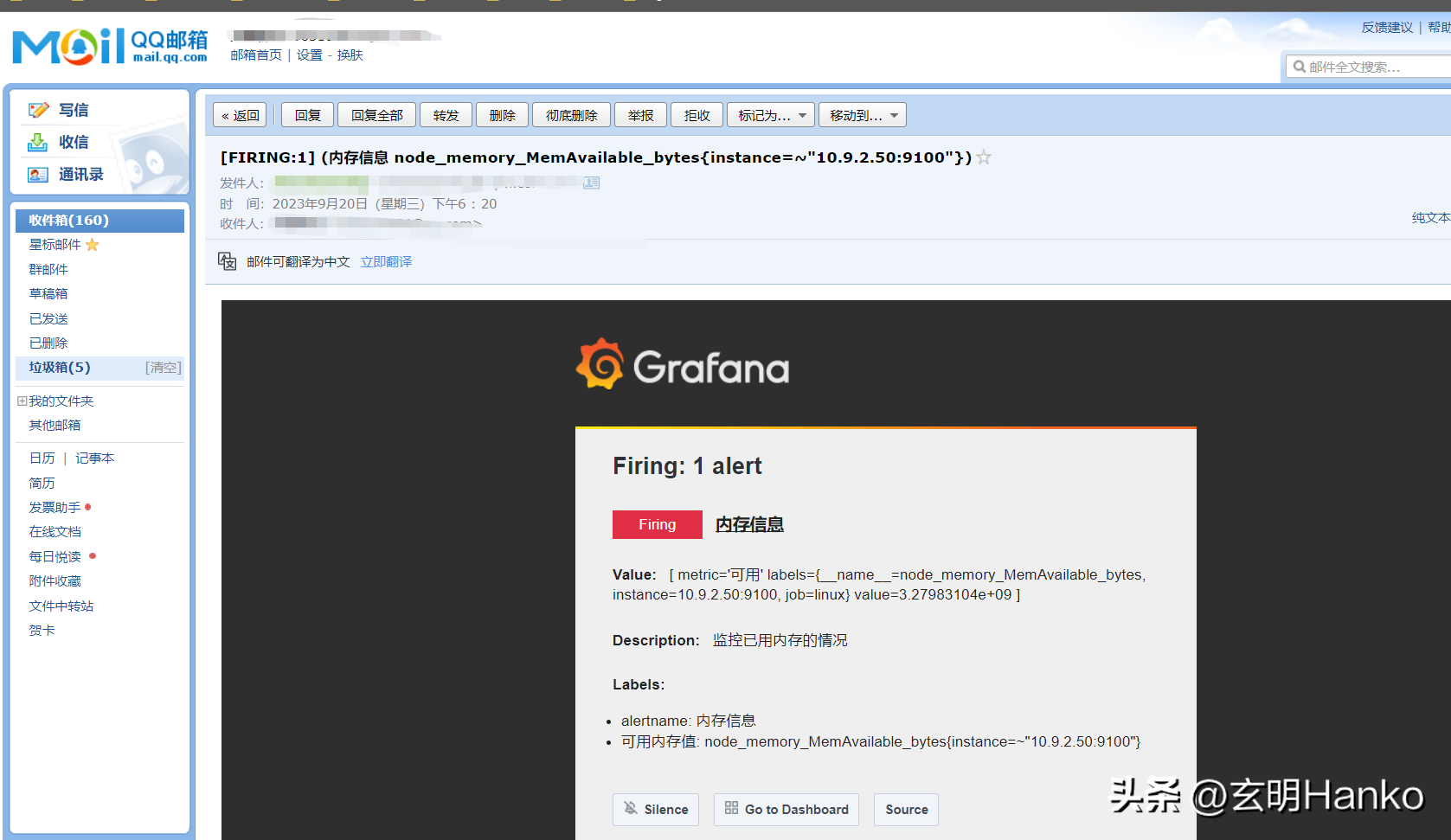Click the description text 监控已用内存的情况
The width and height of the screenshot is (1451, 840).
click(780, 640)
